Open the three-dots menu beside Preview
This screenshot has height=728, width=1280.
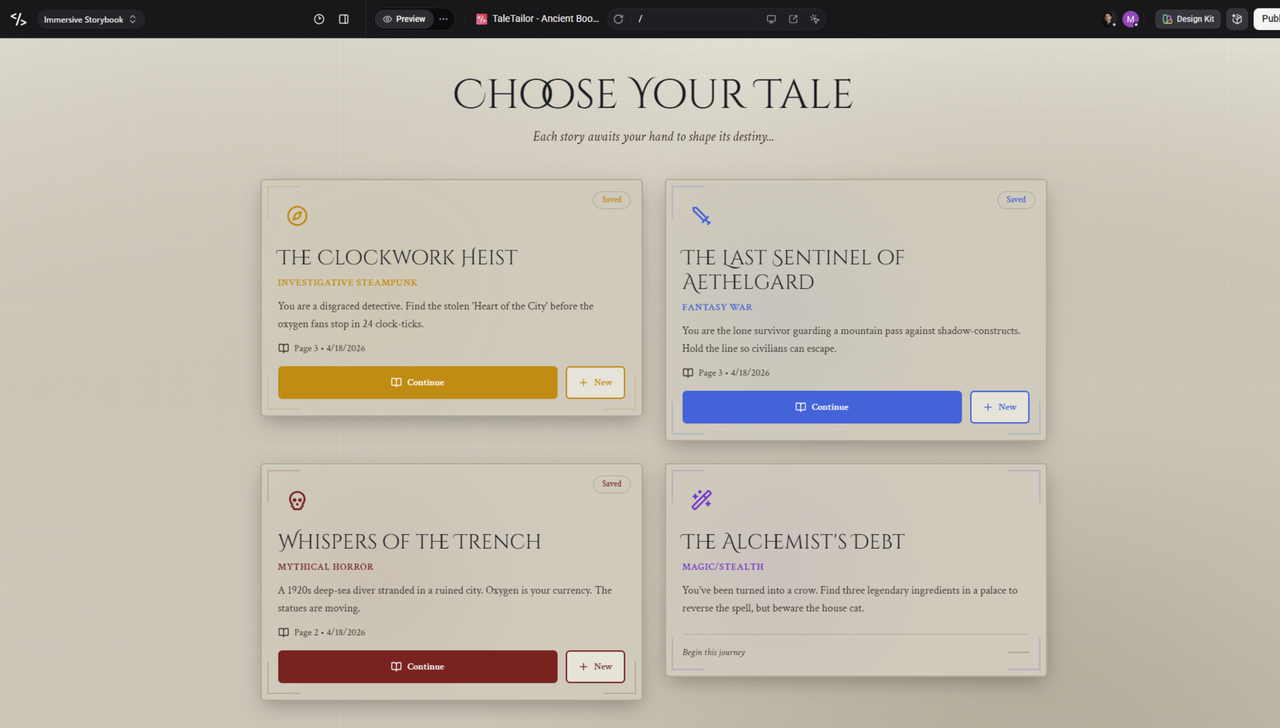[x=444, y=19]
